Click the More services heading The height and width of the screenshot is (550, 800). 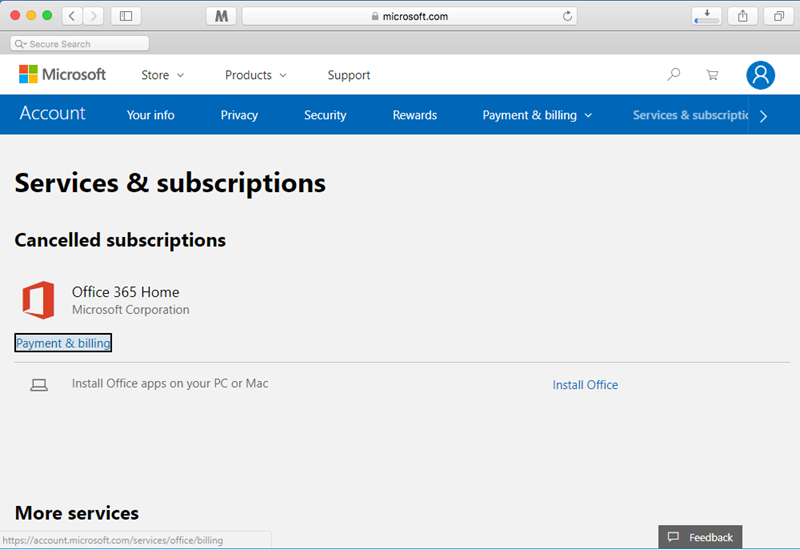coord(77,513)
